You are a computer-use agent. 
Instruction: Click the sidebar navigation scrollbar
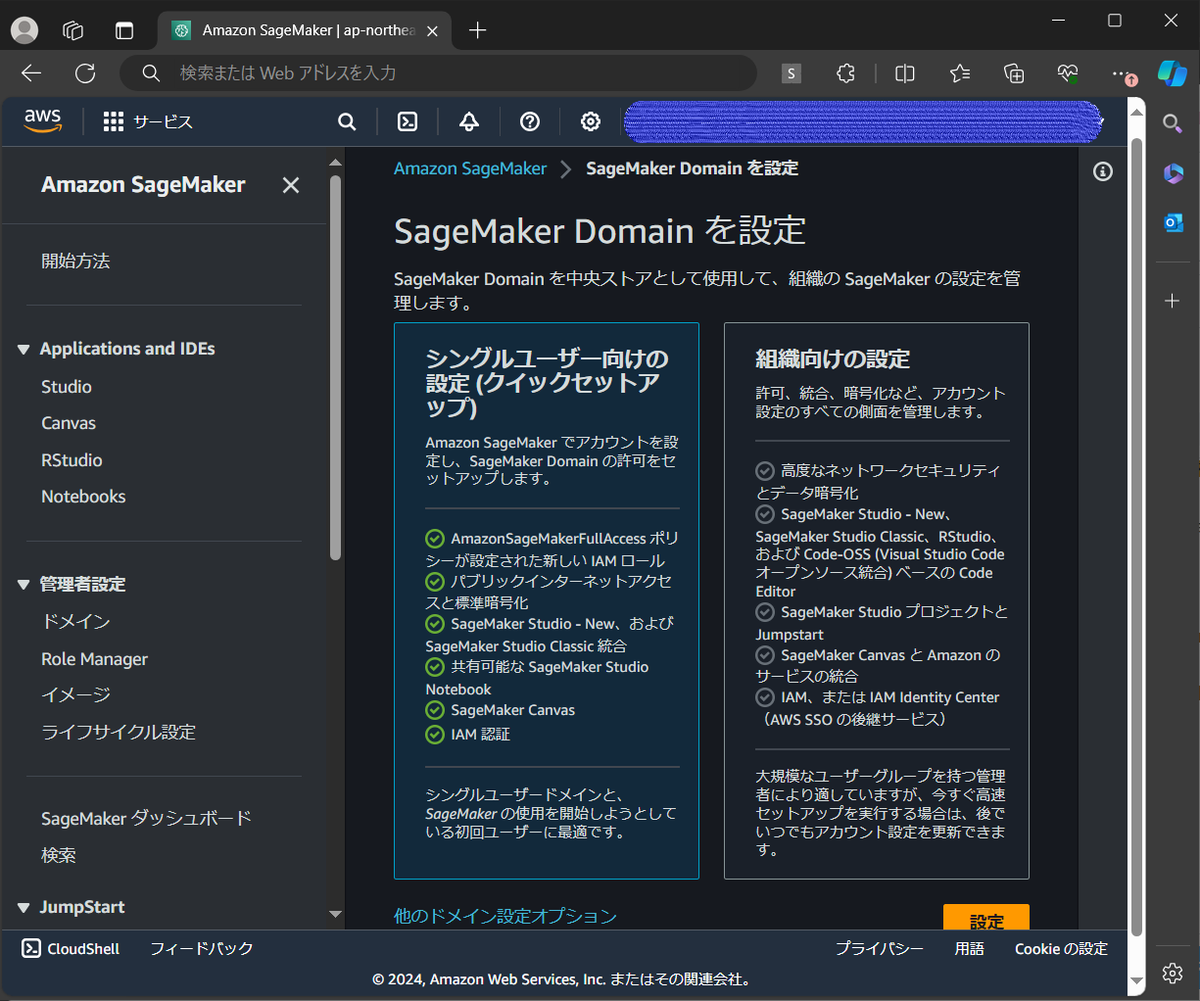click(336, 366)
